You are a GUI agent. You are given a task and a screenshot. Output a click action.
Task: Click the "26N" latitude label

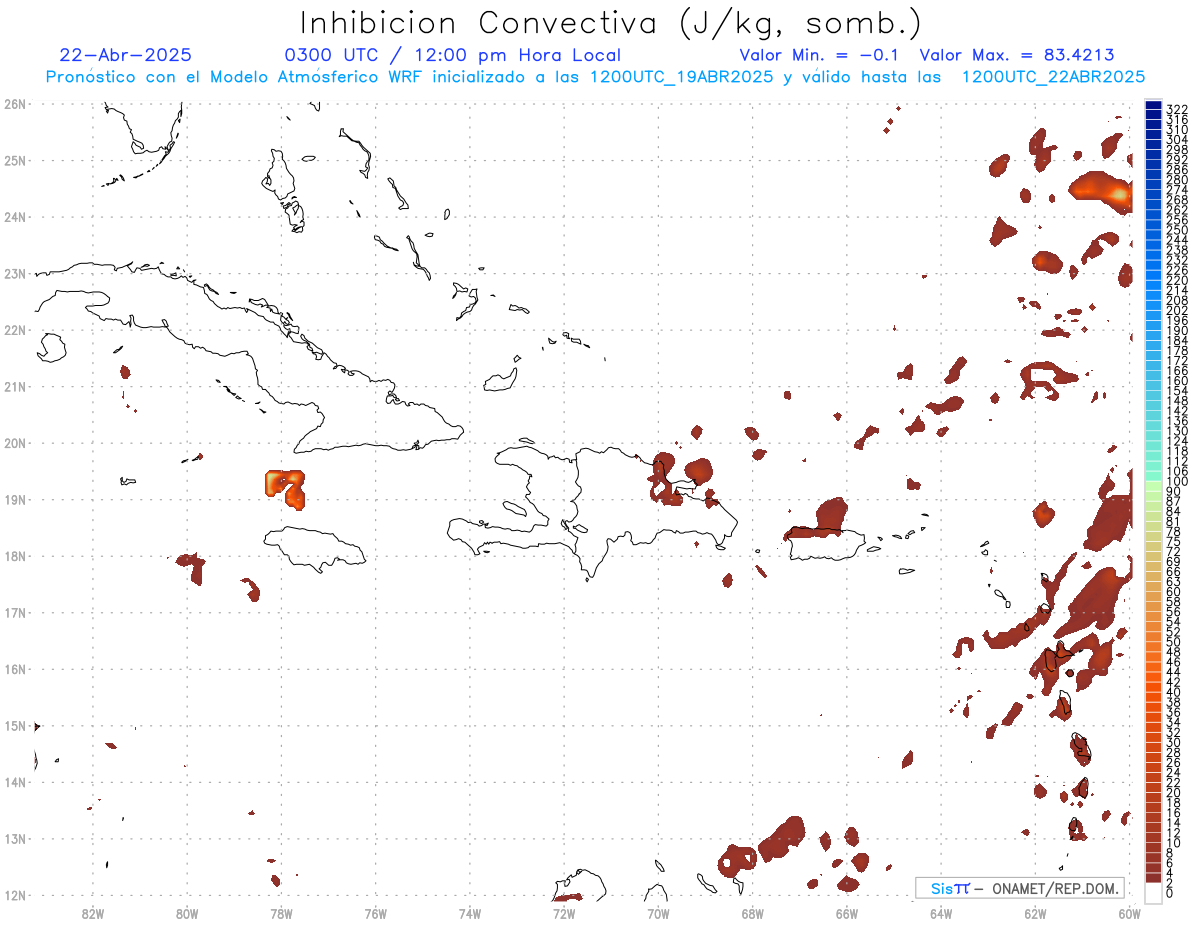14,103
